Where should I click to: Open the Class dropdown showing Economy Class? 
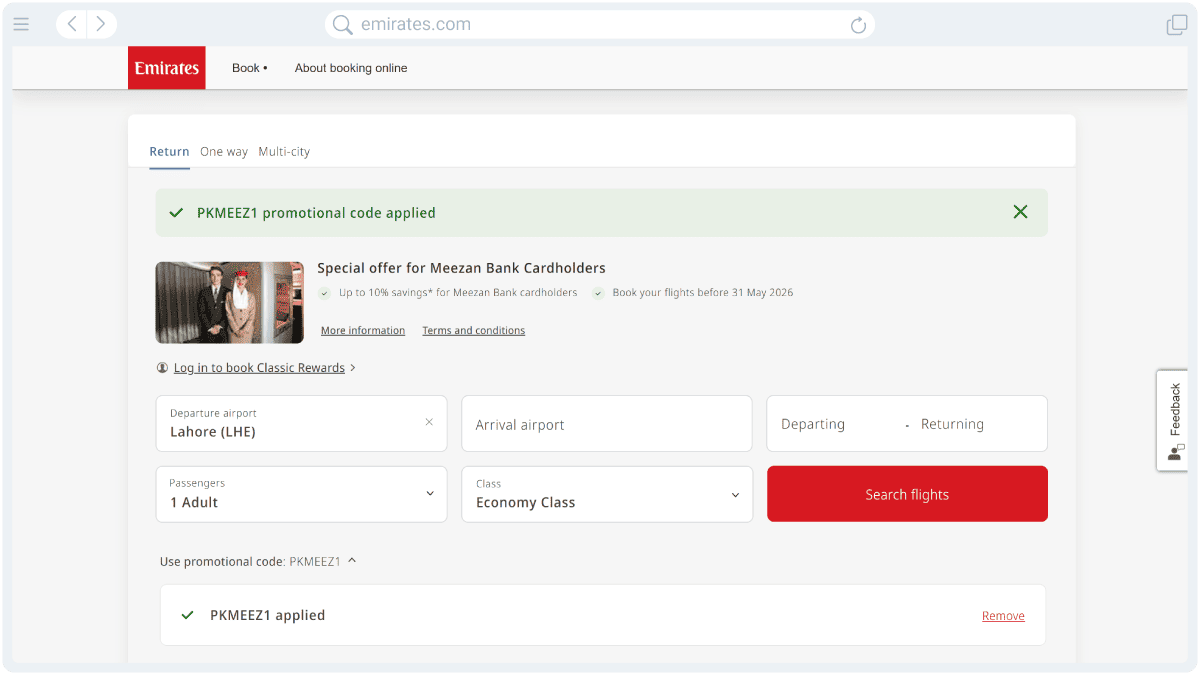(x=606, y=493)
